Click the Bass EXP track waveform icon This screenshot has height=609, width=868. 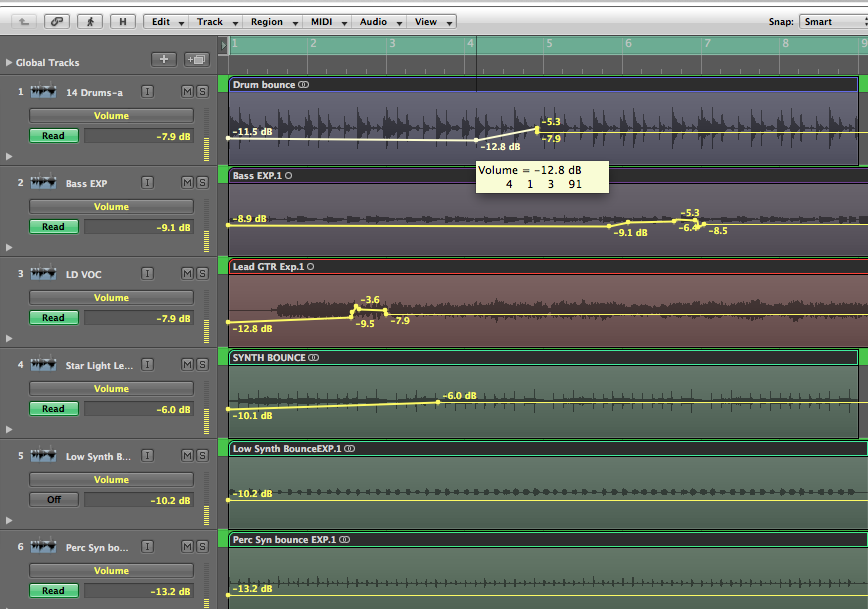click(43, 182)
